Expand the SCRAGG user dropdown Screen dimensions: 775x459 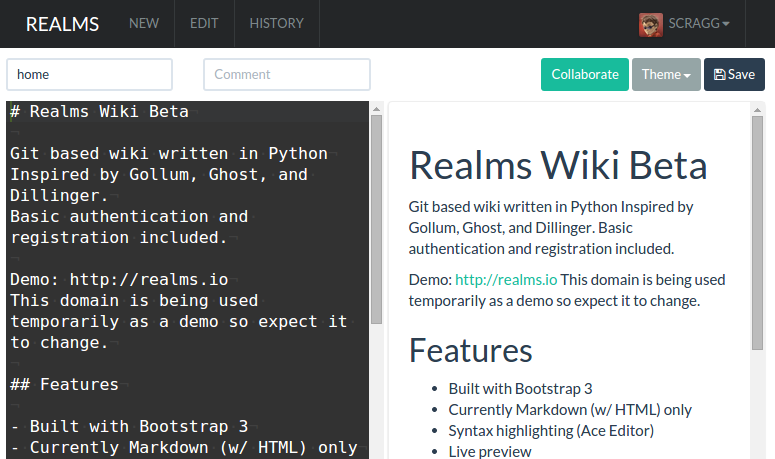698,24
